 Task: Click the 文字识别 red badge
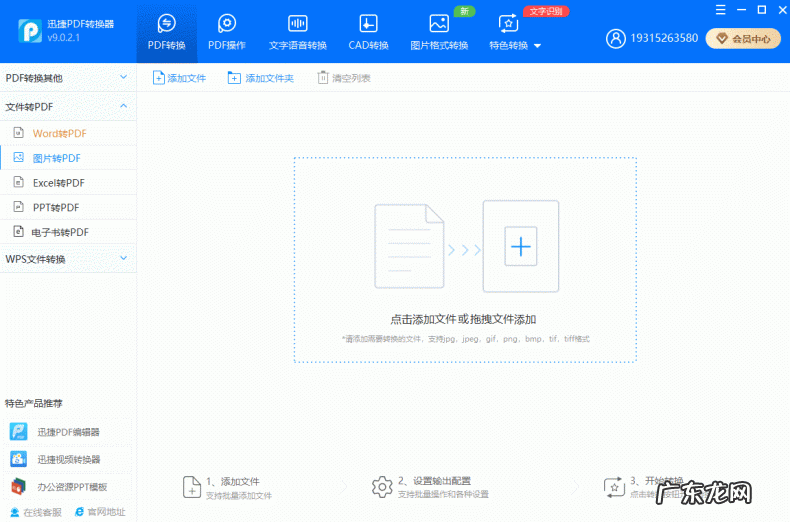pos(546,11)
